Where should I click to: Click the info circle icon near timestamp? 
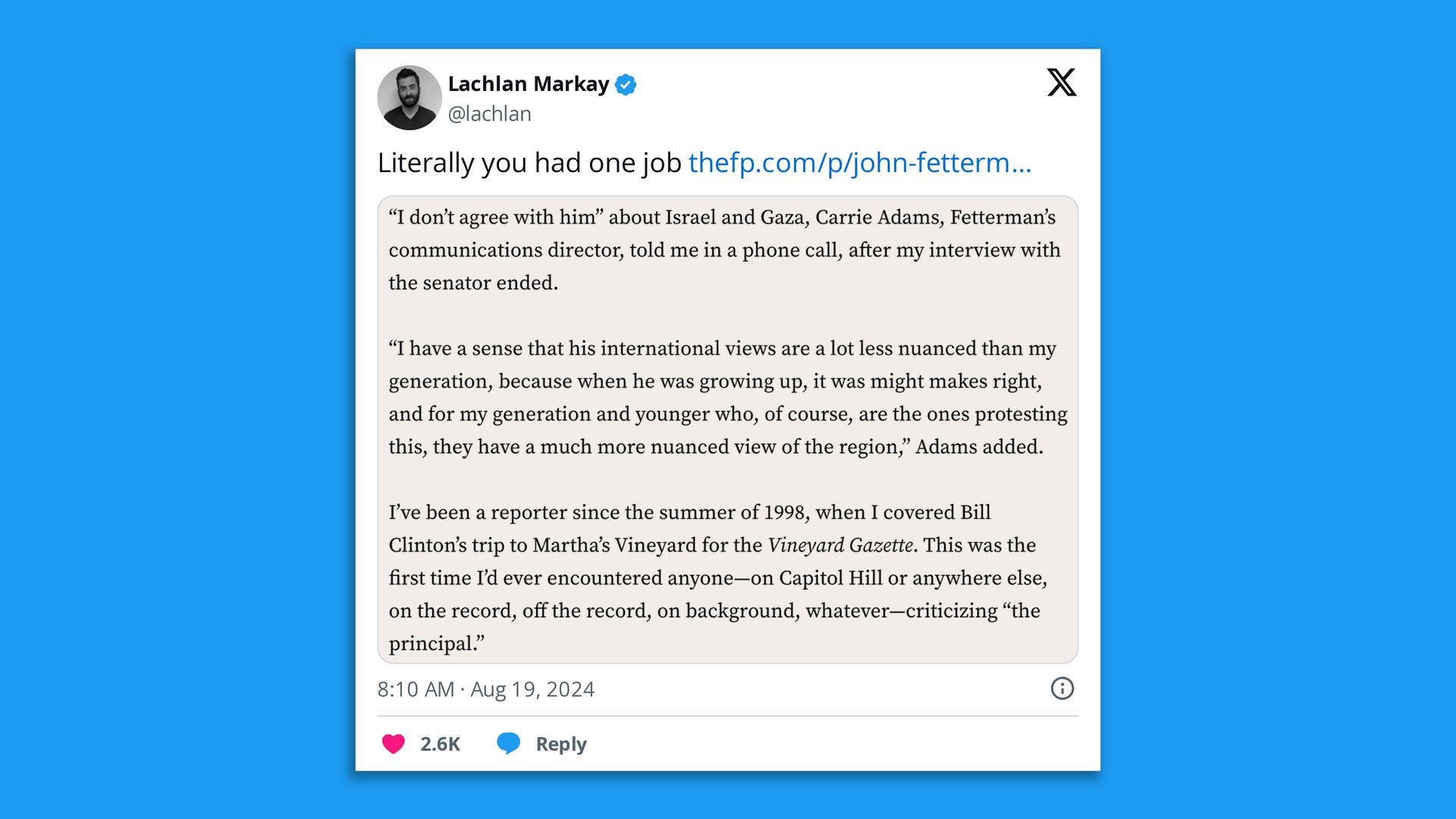pyautogui.click(x=1062, y=689)
